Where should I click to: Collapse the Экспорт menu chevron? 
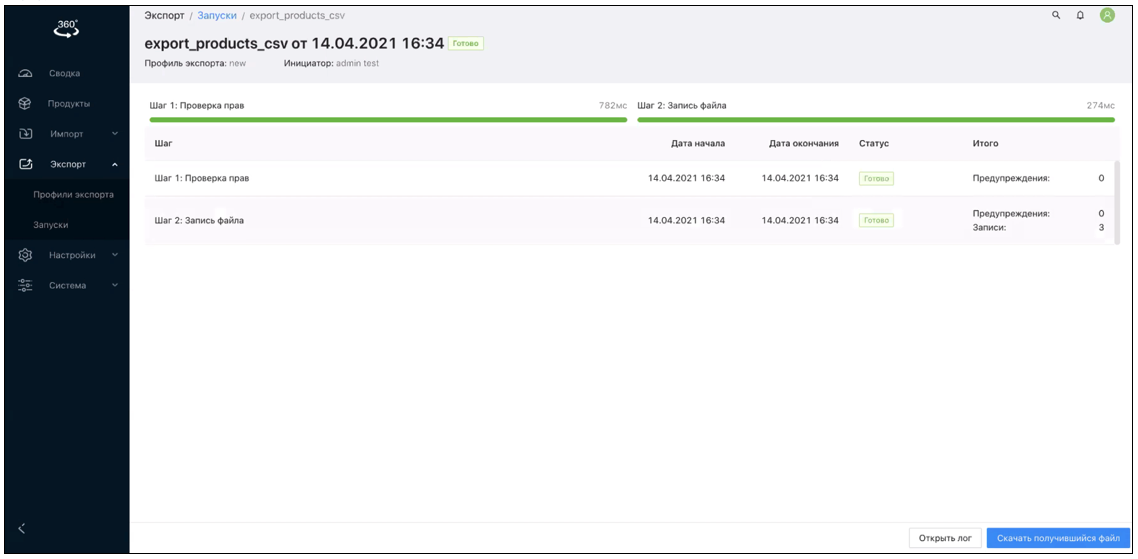click(115, 164)
